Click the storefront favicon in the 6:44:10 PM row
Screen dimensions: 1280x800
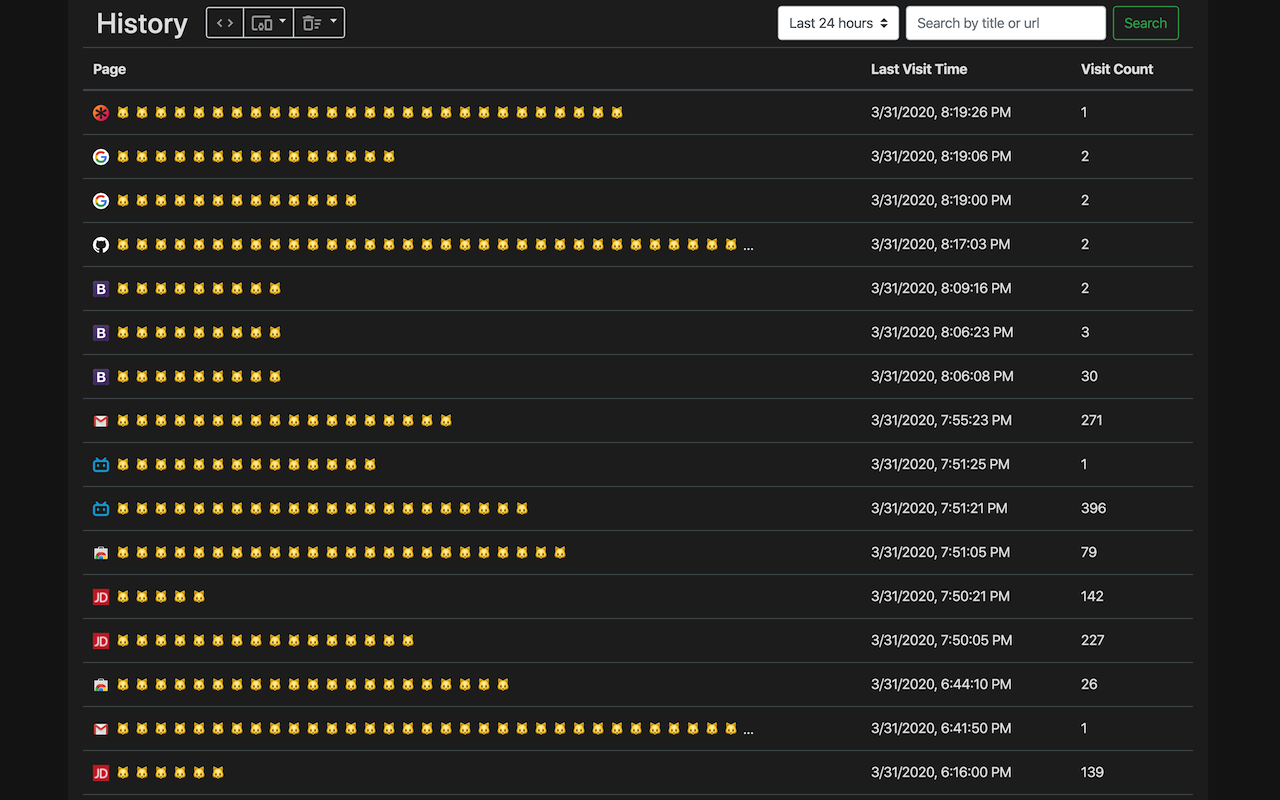pyautogui.click(x=101, y=685)
